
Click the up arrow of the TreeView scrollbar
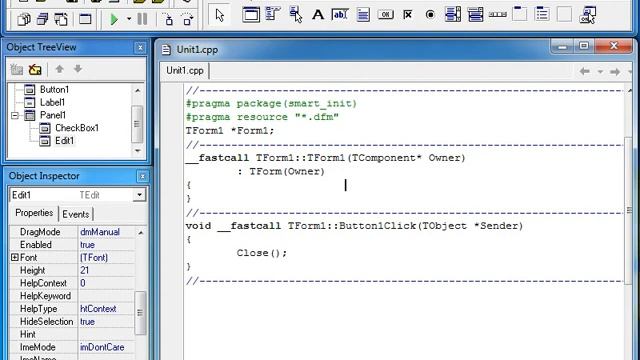click(138, 90)
